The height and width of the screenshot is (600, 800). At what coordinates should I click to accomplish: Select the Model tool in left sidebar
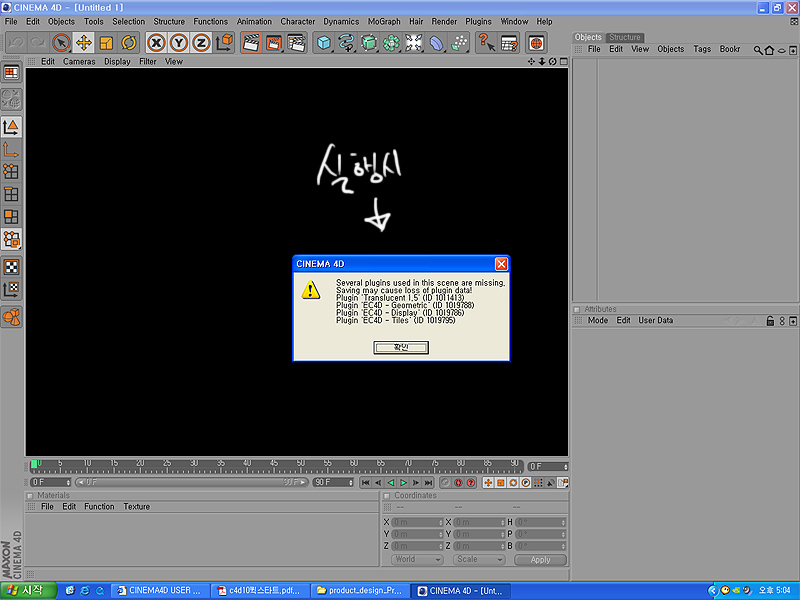point(11,127)
